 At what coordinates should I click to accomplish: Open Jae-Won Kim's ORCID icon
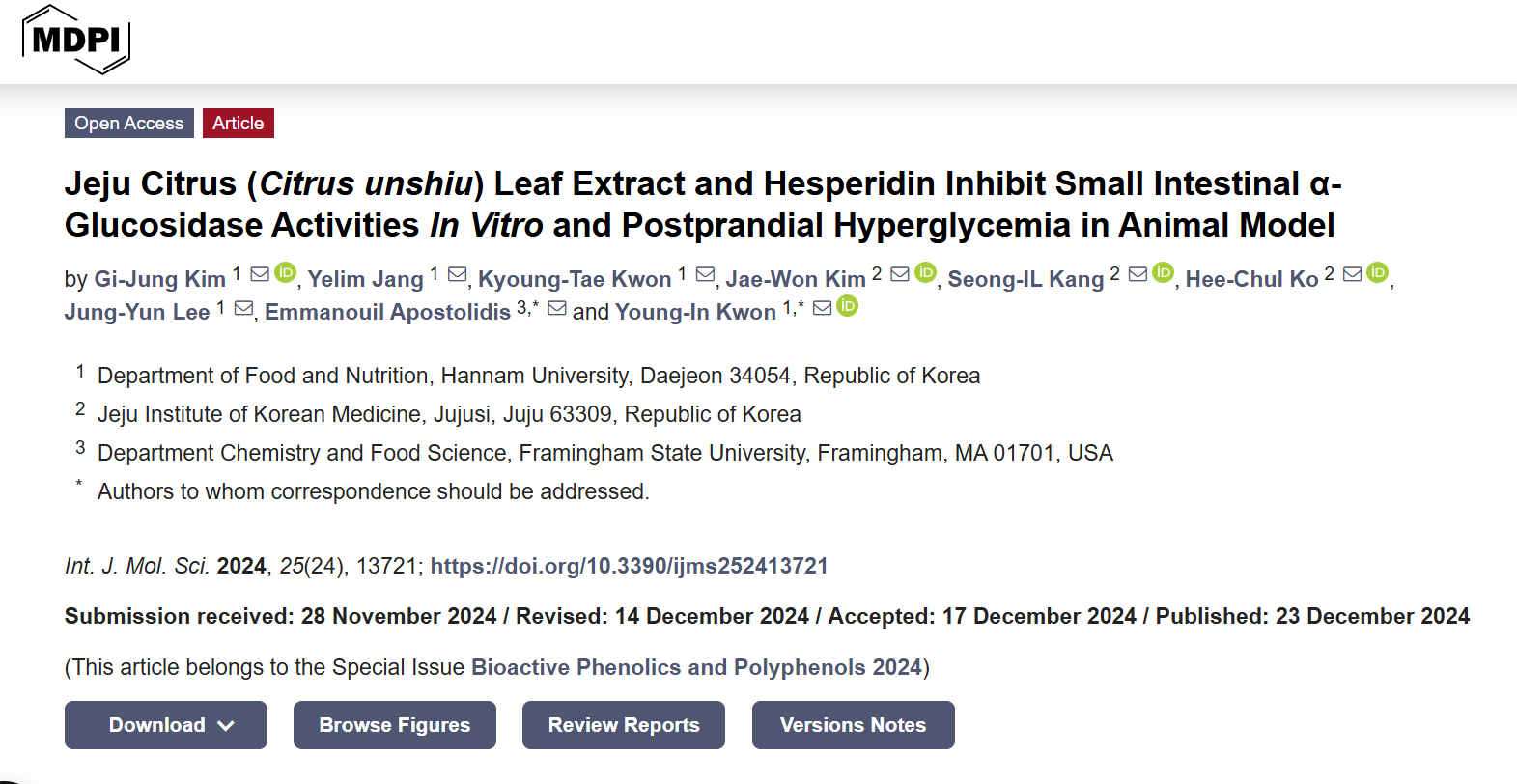(925, 273)
